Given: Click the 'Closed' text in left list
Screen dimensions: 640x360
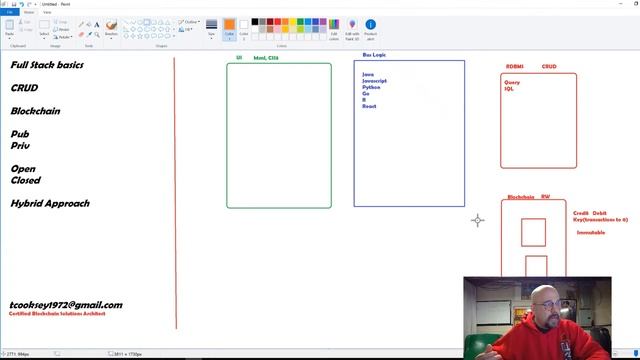Looking at the screenshot, I should tap(25, 180).
